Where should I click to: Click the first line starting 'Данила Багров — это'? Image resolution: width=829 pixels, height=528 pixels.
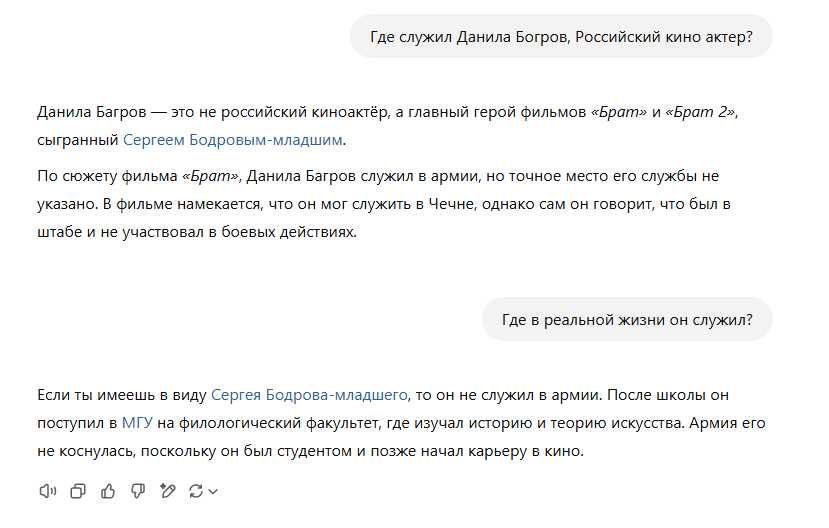(387, 112)
